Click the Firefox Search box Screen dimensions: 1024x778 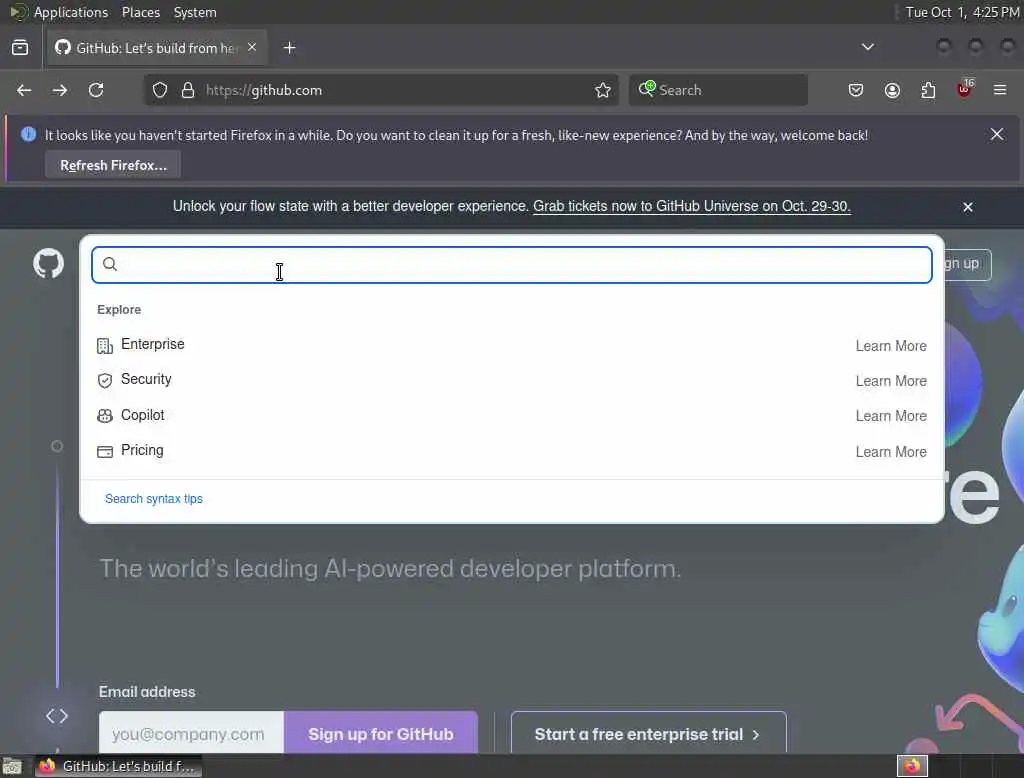[718, 90]
